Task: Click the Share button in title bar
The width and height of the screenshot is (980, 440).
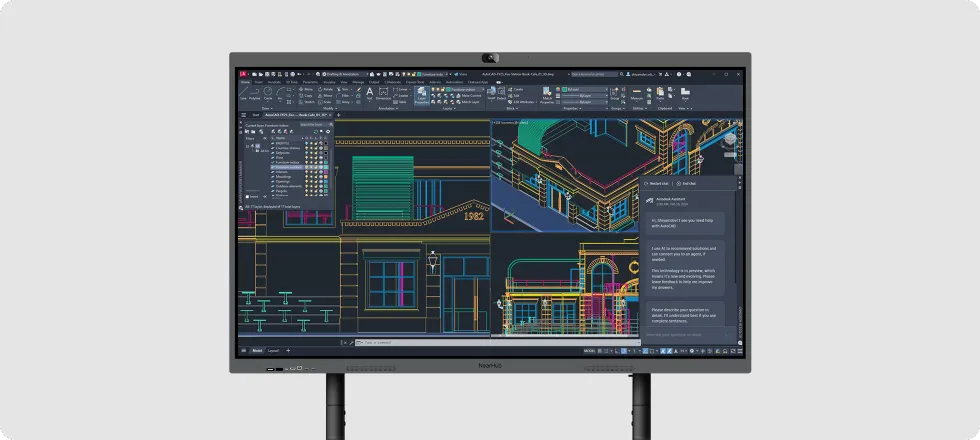Action: [x=461, y=74]
